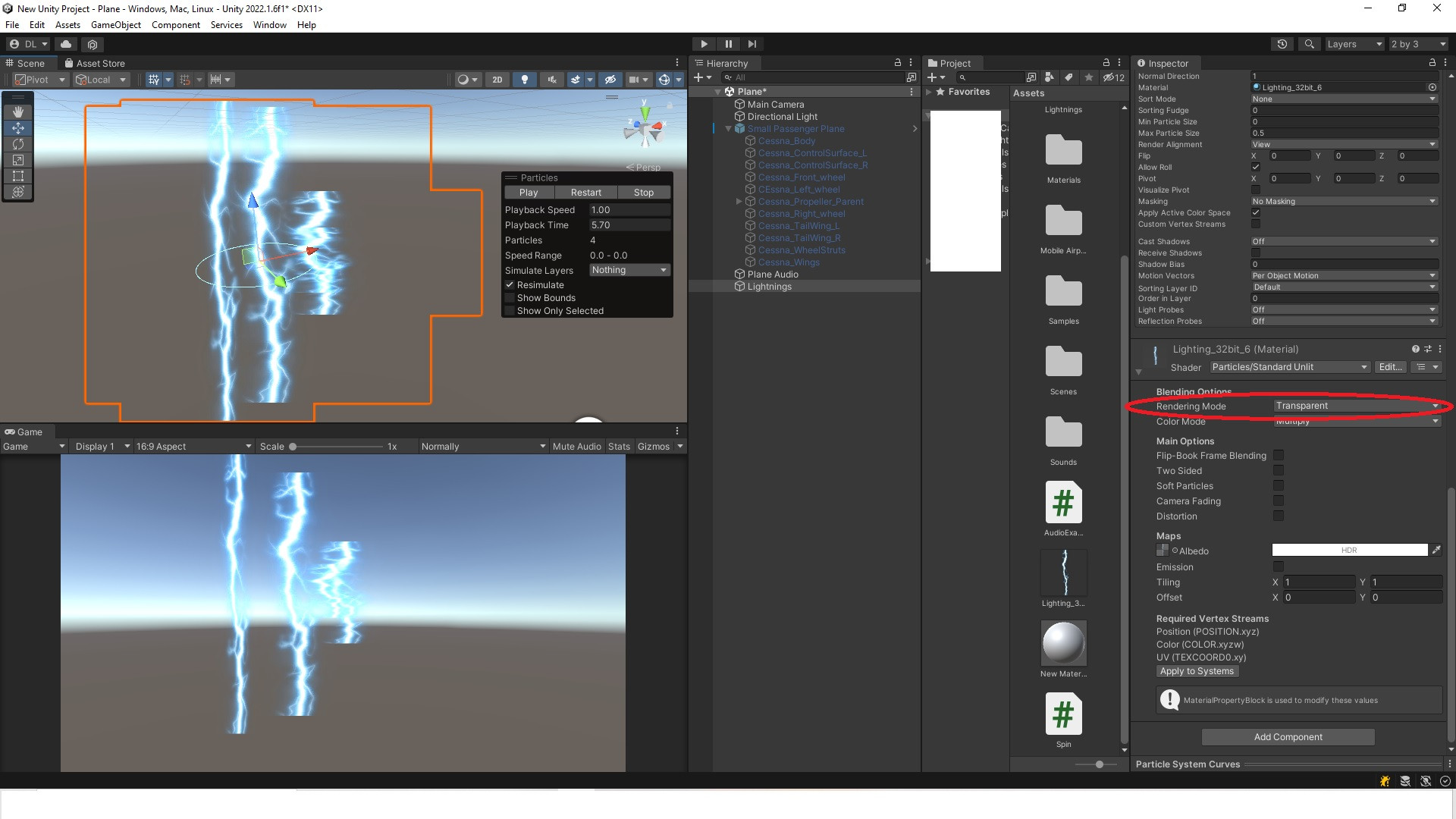Open Rendering Mode dropdown in Inspector
The image size is (1456, 819).
1350,405
